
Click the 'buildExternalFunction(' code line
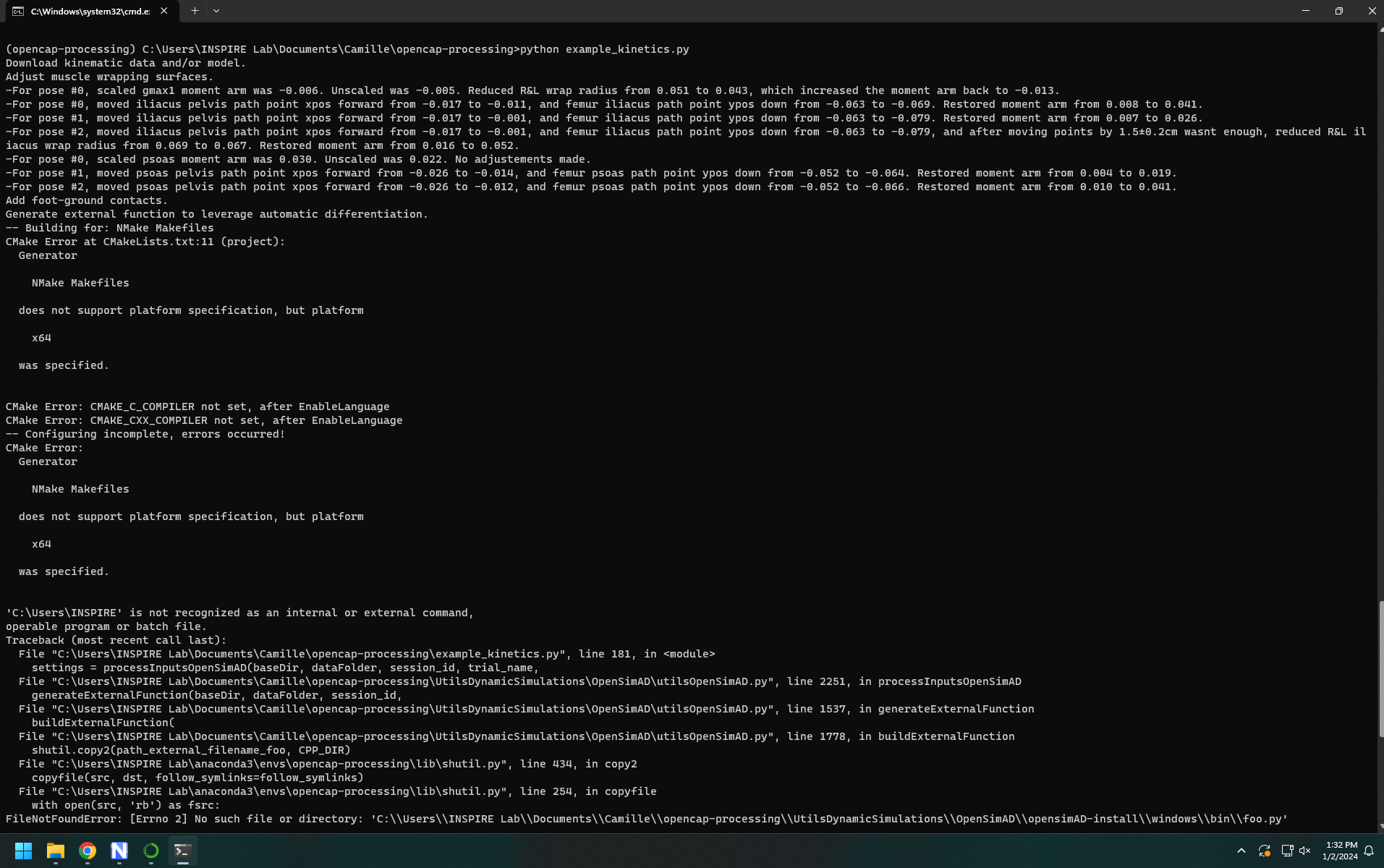click(x=103, y=723)
